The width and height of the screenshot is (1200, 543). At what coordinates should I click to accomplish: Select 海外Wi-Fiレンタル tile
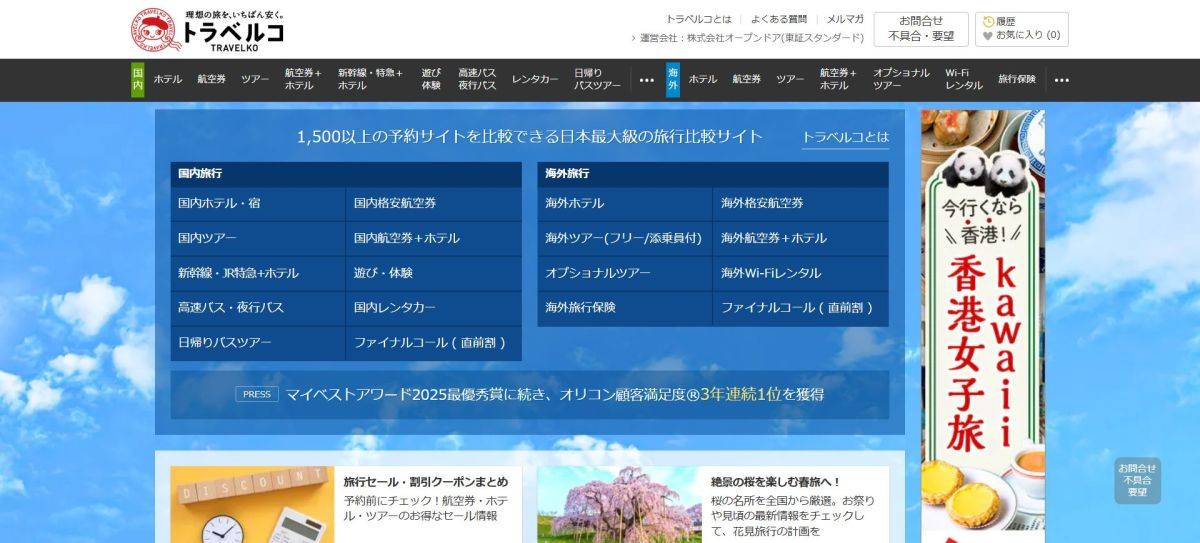pos(801,273)
